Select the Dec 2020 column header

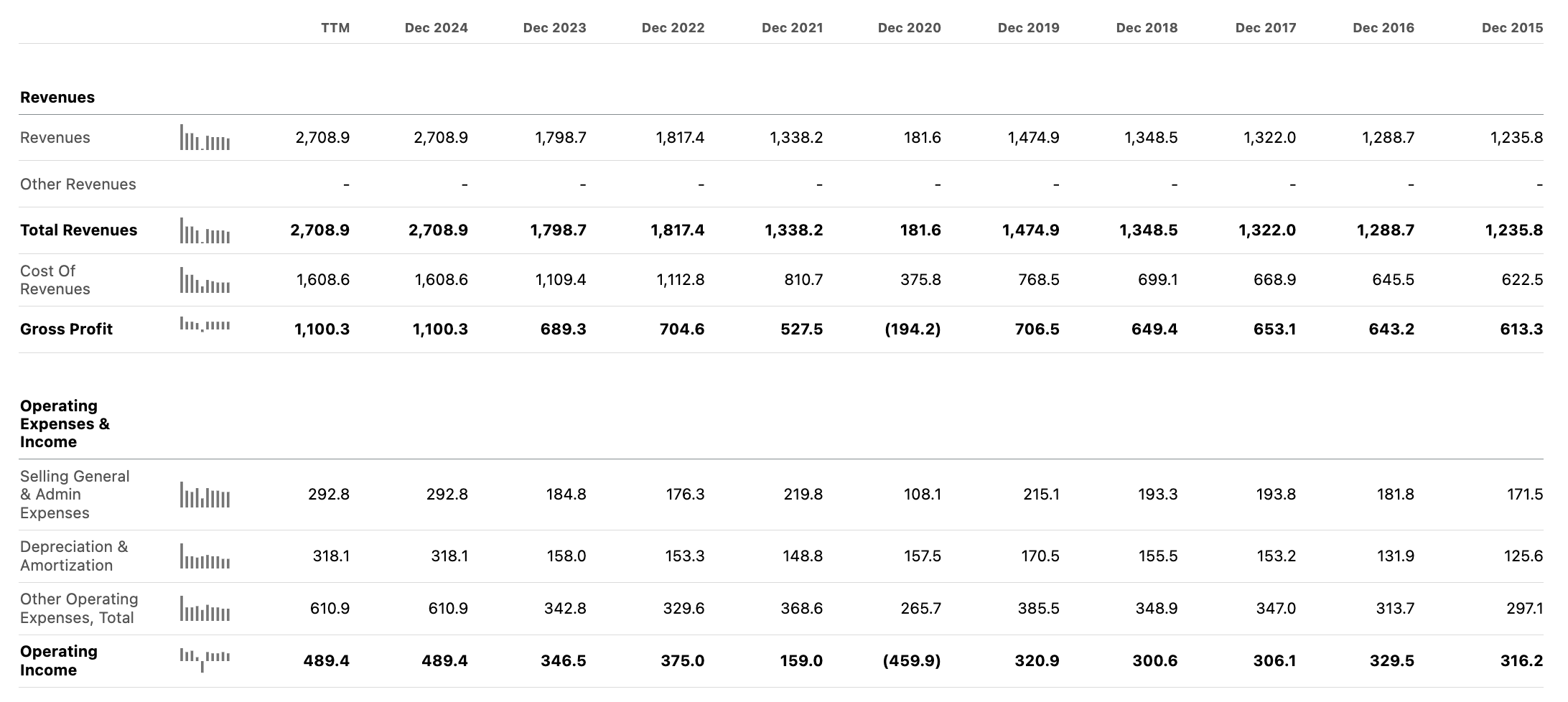pyautogui.click(x=909, y=28)
